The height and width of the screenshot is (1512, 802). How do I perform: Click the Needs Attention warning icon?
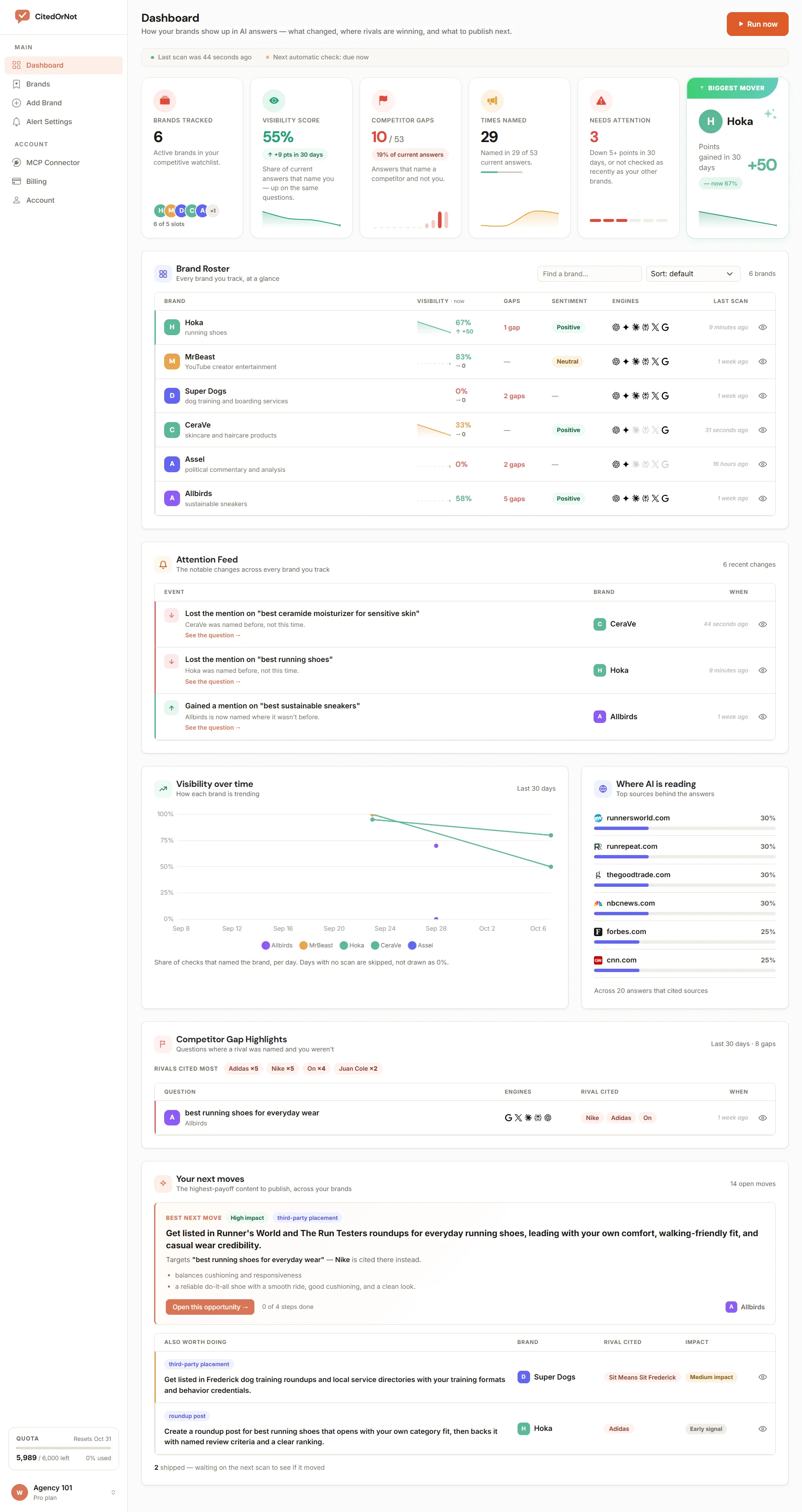point(601,101)
